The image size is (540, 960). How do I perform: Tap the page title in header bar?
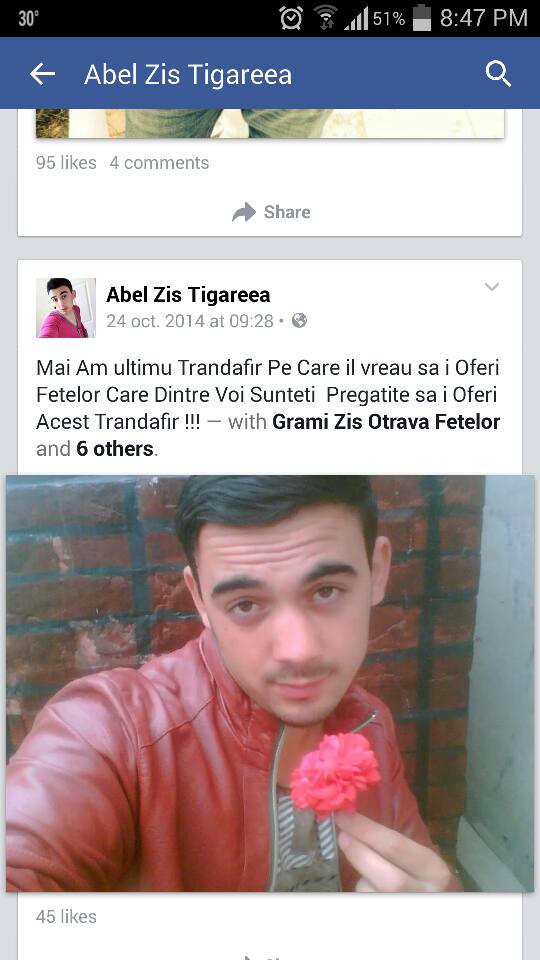pyautogui.click(x=188, y=75)
